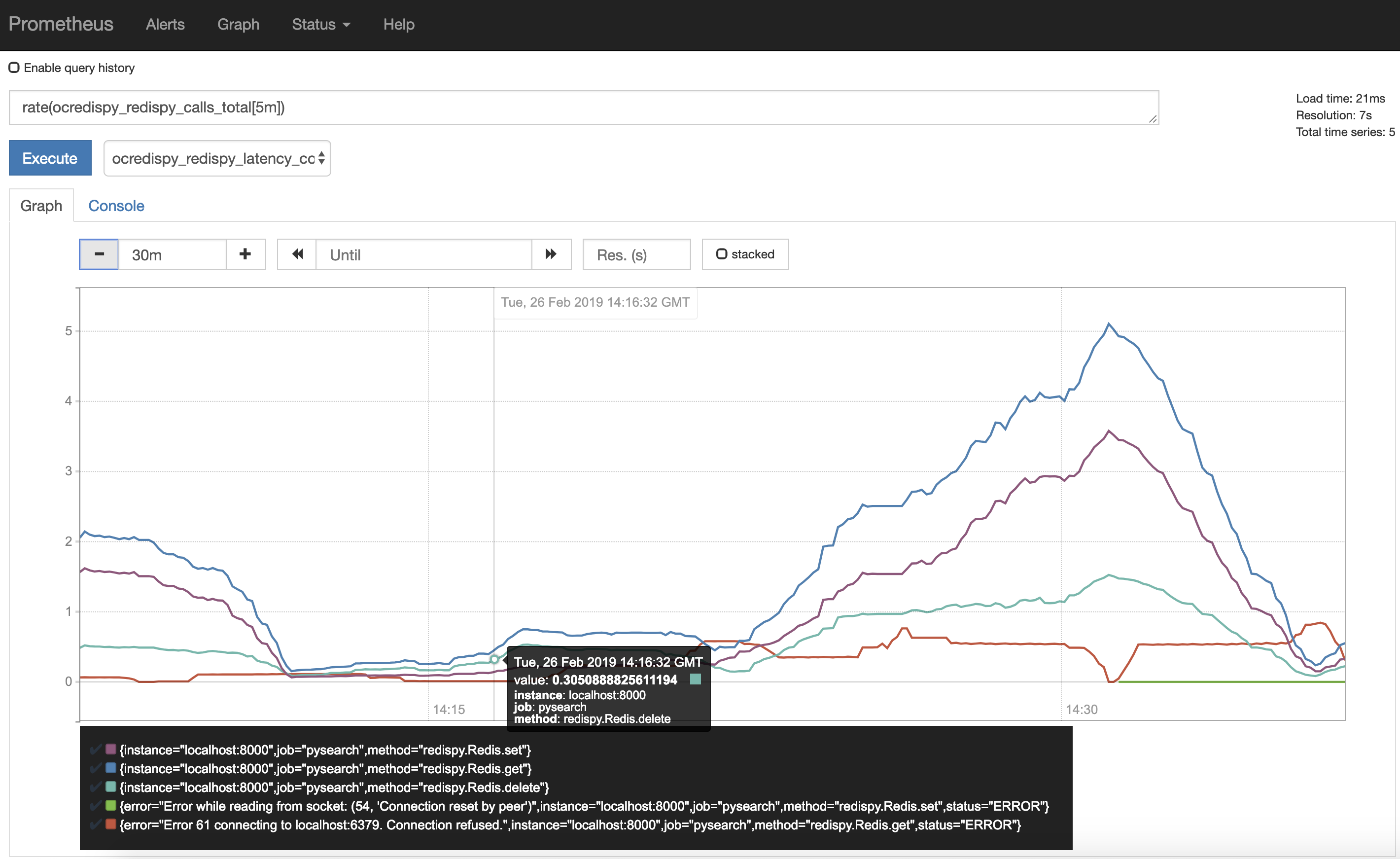The image size is (1400, 859).
Task: Switch to the Console tab
Action: coord(116,206)
